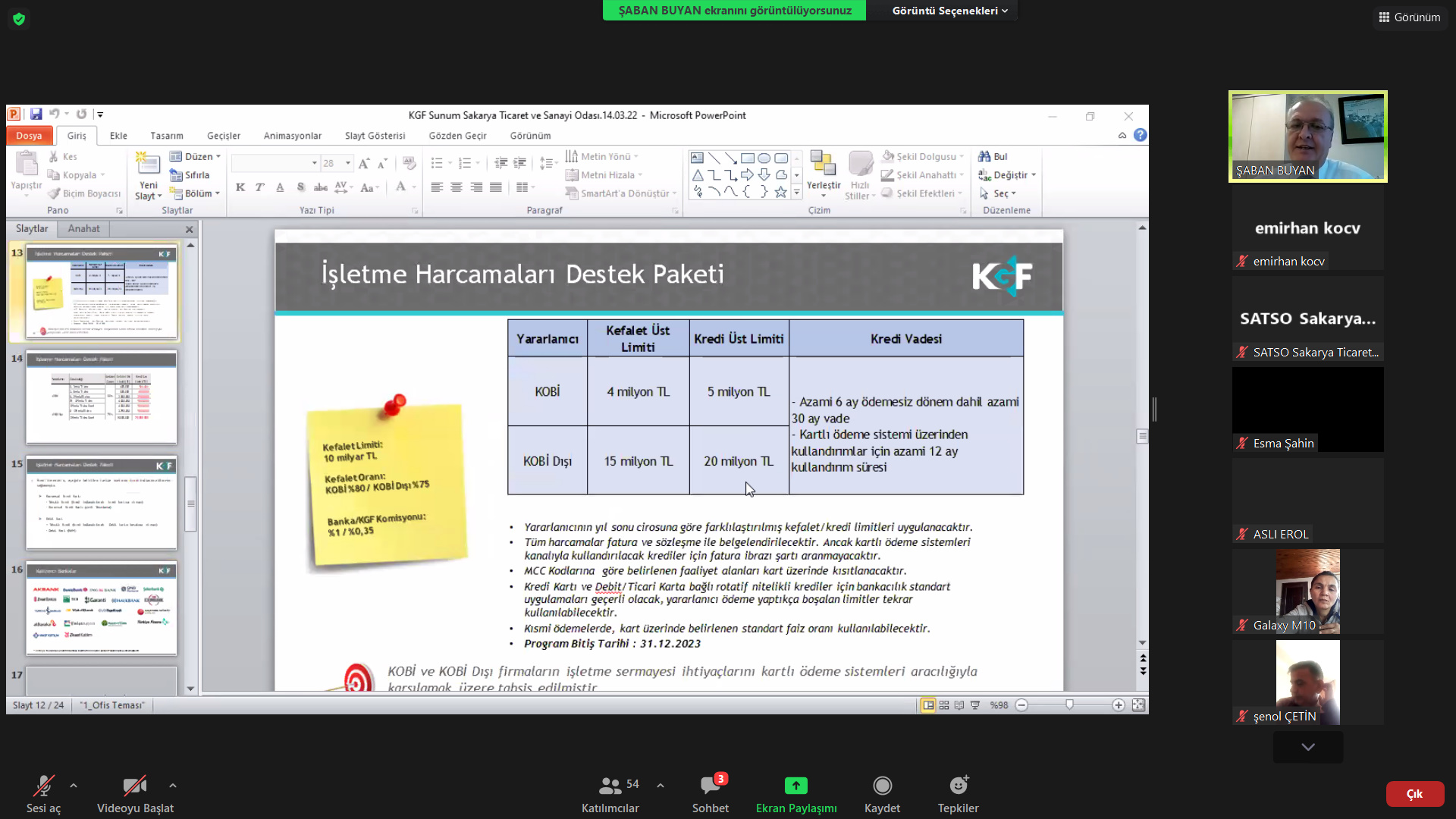The image size is (1456, 819).
Task: Open the Chat (Sohbet) panel
Action: pos(710,786)
